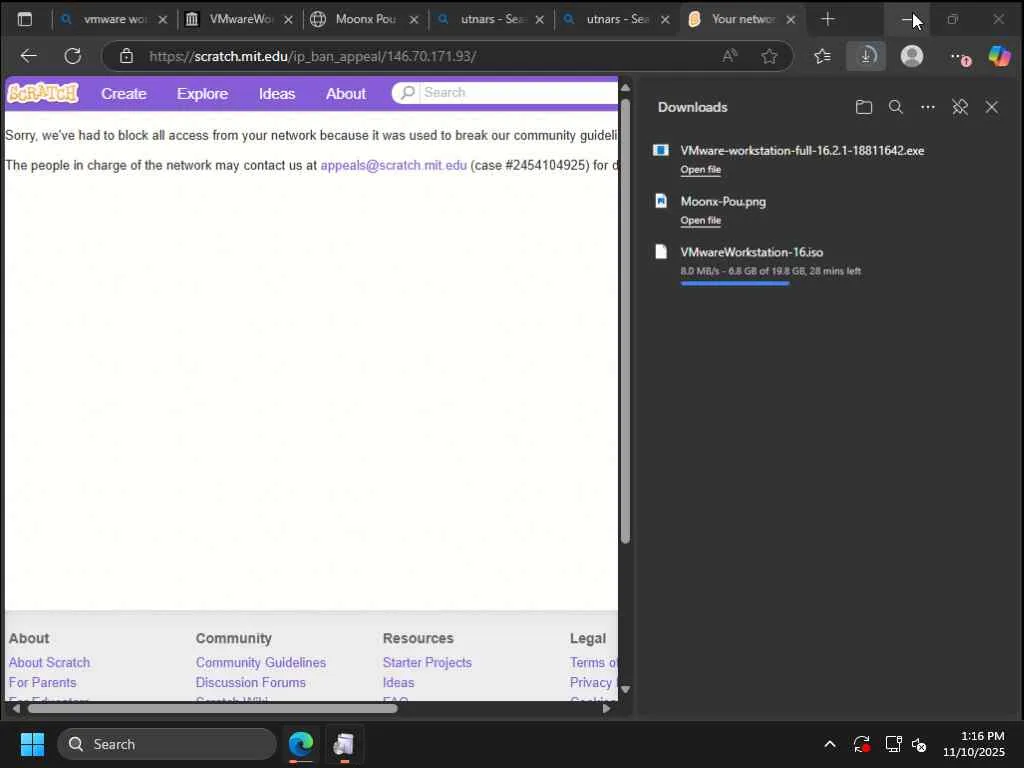Select the VMware-workstation-full exe download entry
This screenshot has height=768, width=1024.
tap(802, 151)
